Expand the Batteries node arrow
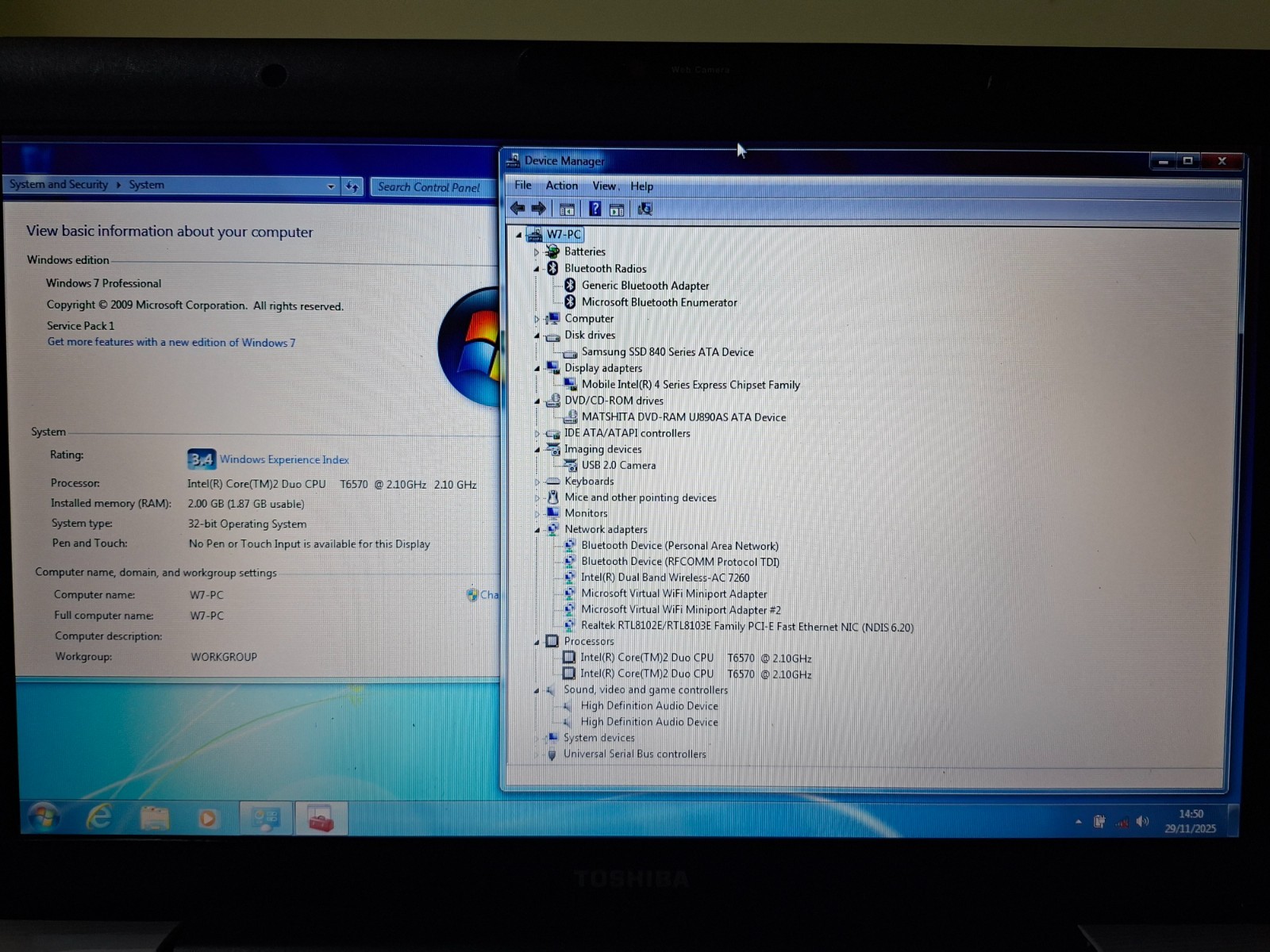The height and width of the screenshot is (952, 1270). coord(537,252)
